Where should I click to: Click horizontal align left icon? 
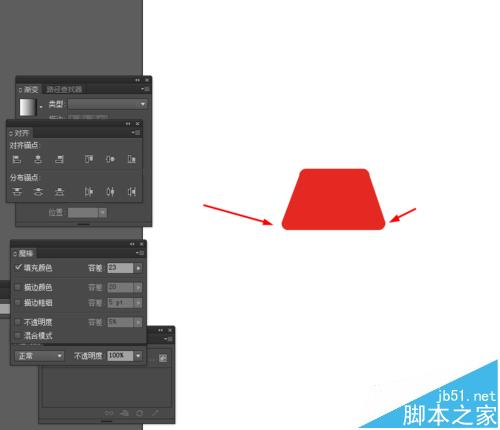17,159
